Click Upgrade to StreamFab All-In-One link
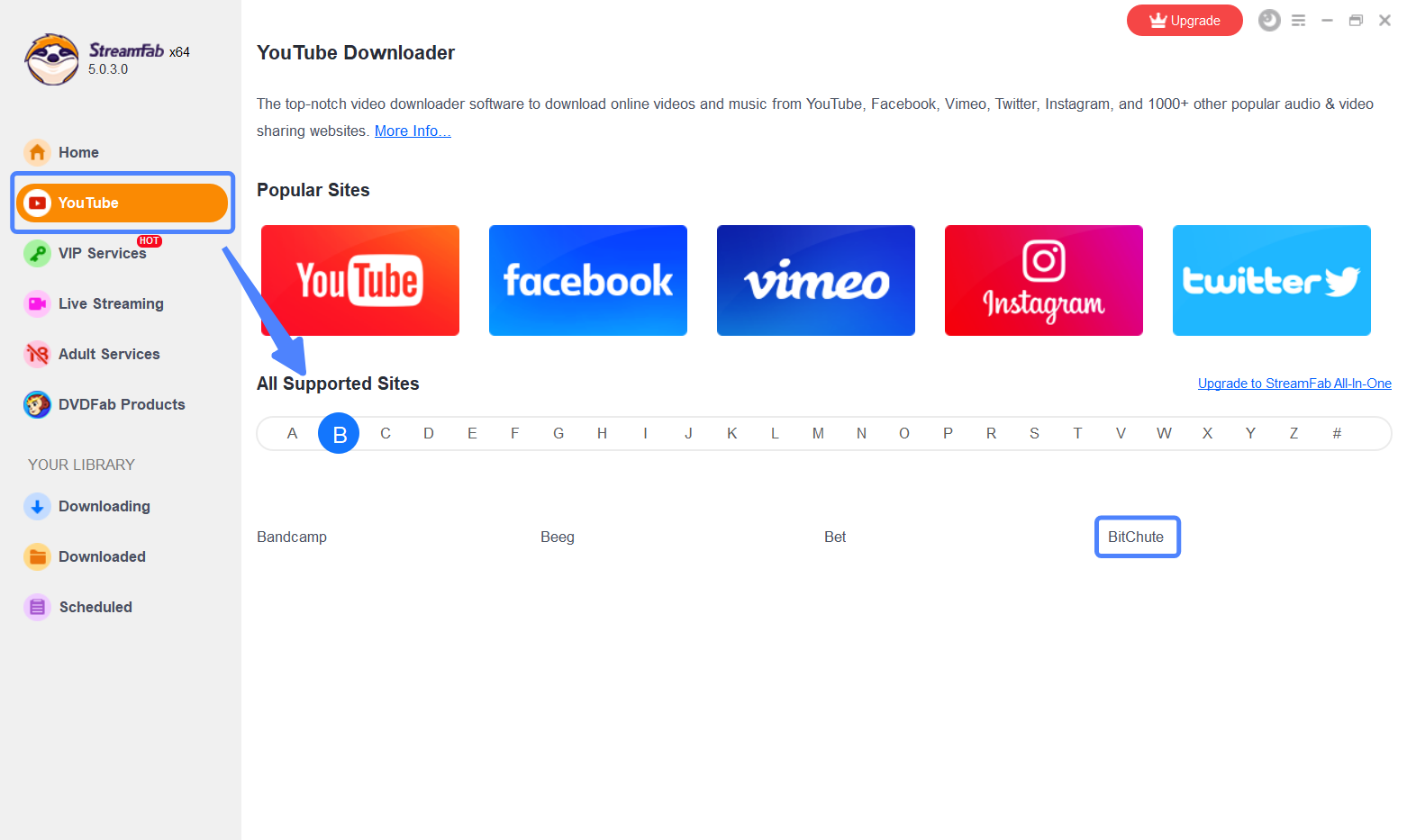Image resolution: width=1407 pixels, height=840 pixels. pyautogui.click(x=1294, y=384)
